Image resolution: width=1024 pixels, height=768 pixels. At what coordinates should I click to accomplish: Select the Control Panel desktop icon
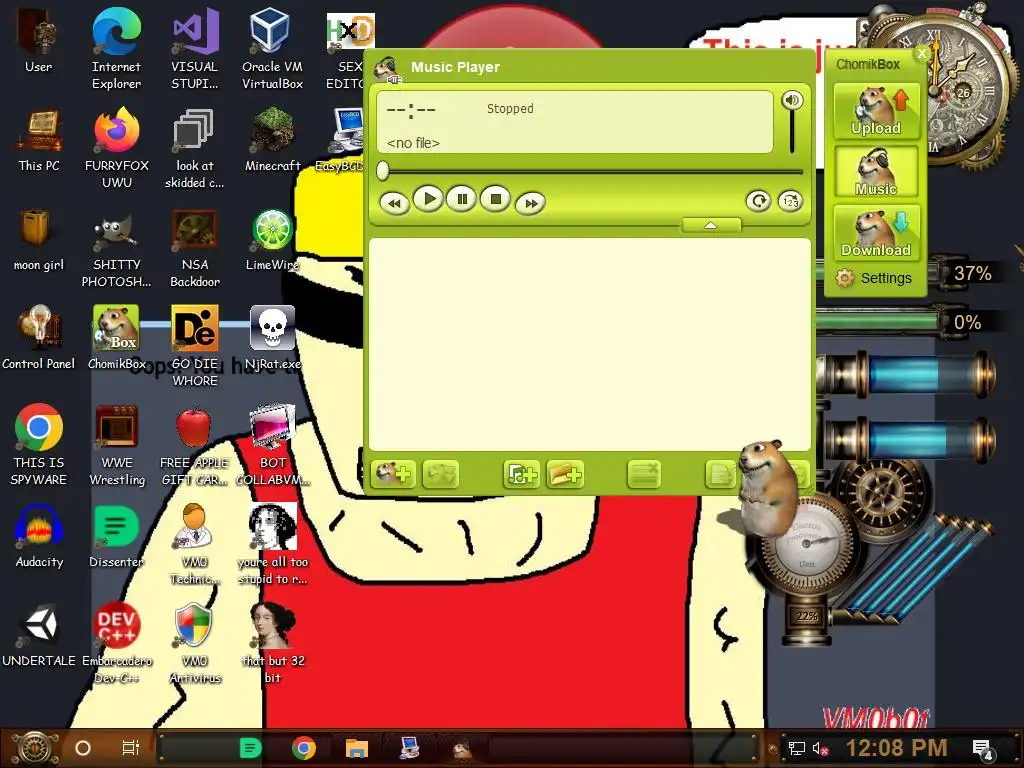coord(39,338)
